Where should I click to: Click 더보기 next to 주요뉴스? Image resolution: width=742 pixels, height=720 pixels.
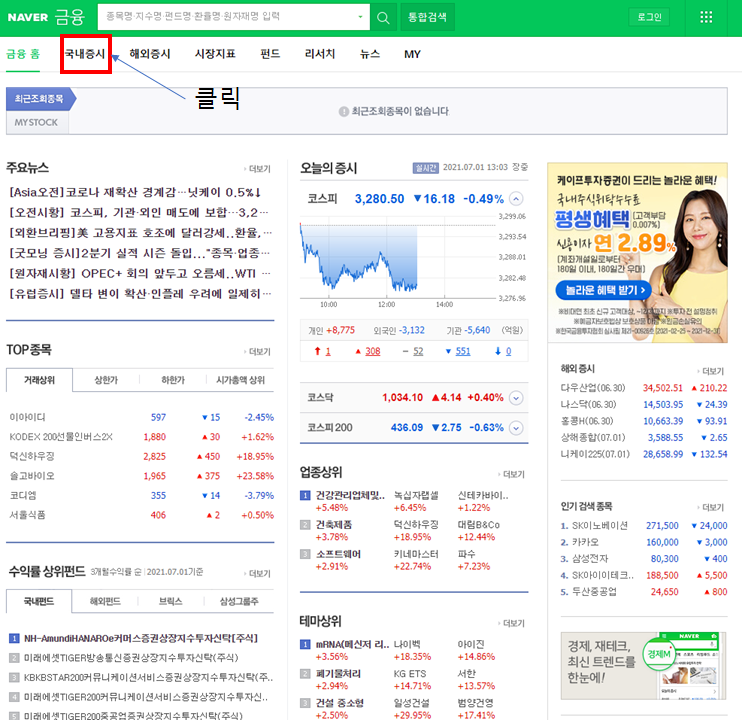coord(257,169)
